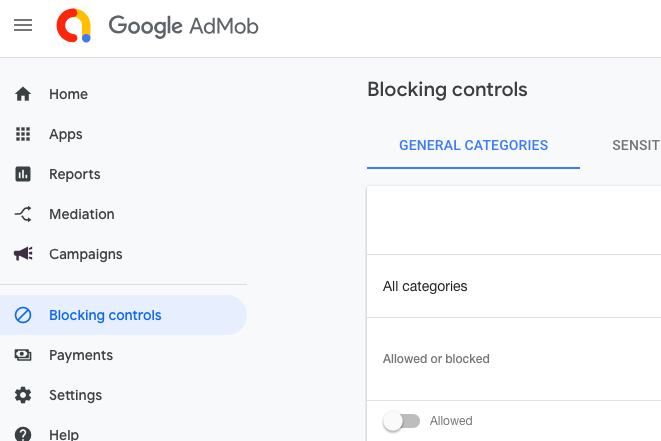The height and width of the screenshot is (441, 661).
Task: Click the Google AdMob title text
Action: tap(183, 26)
